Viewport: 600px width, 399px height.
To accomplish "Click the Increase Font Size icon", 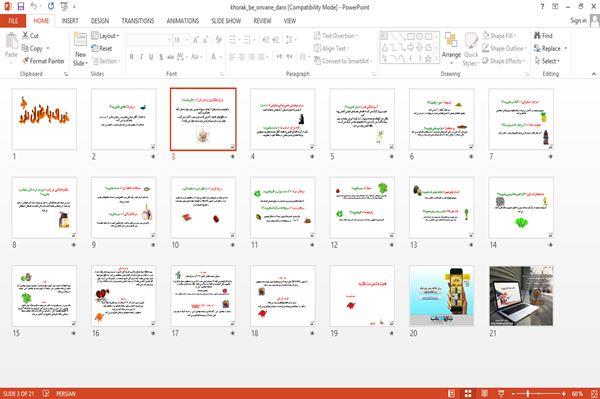I will pyautogui.click(x=196, y=40).
